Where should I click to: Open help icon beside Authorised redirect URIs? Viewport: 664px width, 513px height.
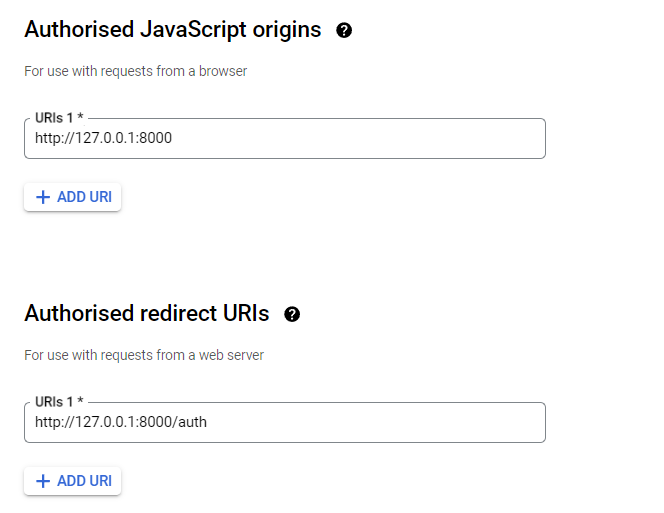point(292,314)
